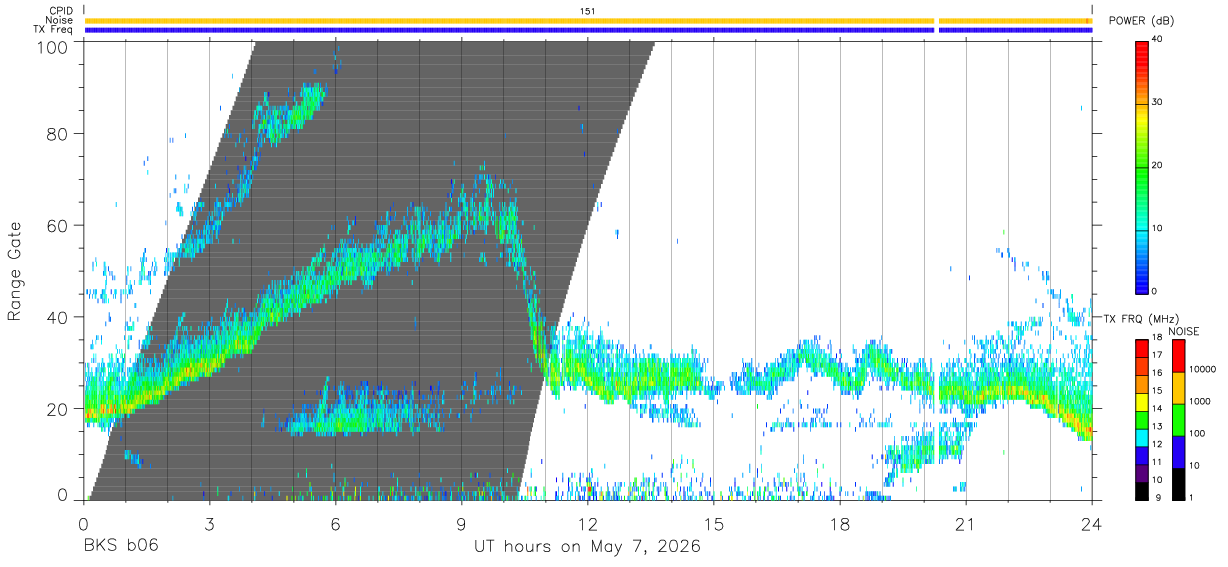Click the UT hours on May 7, 2026 title

click(x=588, y=547)
